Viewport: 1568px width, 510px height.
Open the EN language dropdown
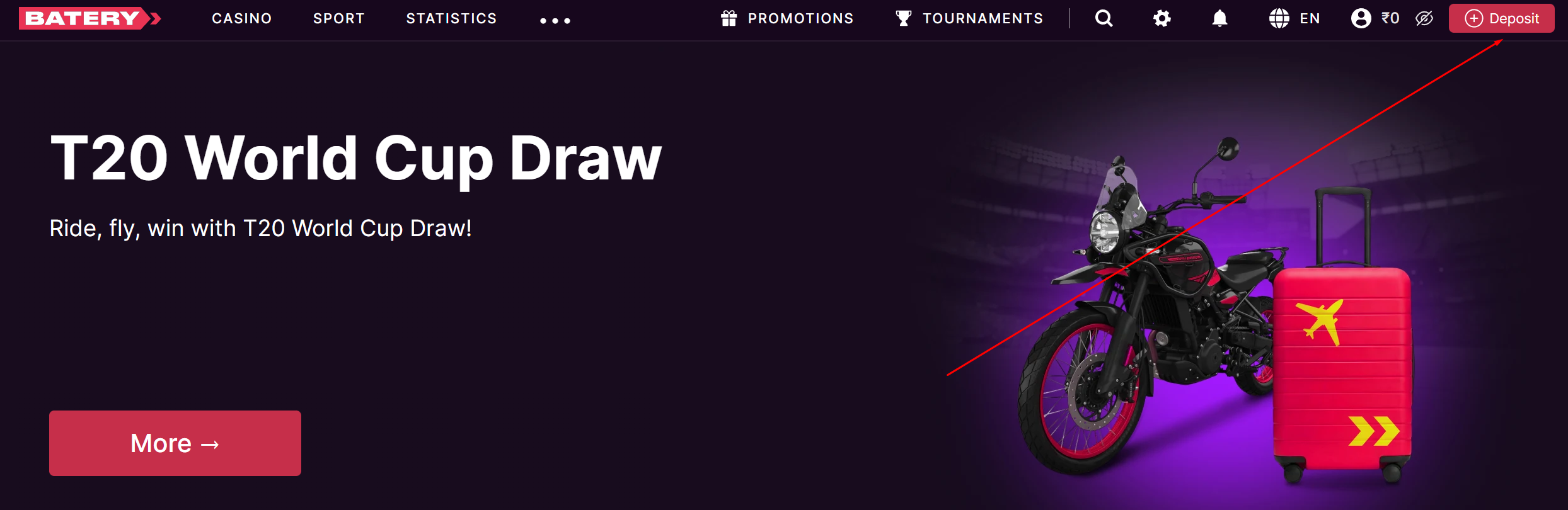pos(1310,18)
